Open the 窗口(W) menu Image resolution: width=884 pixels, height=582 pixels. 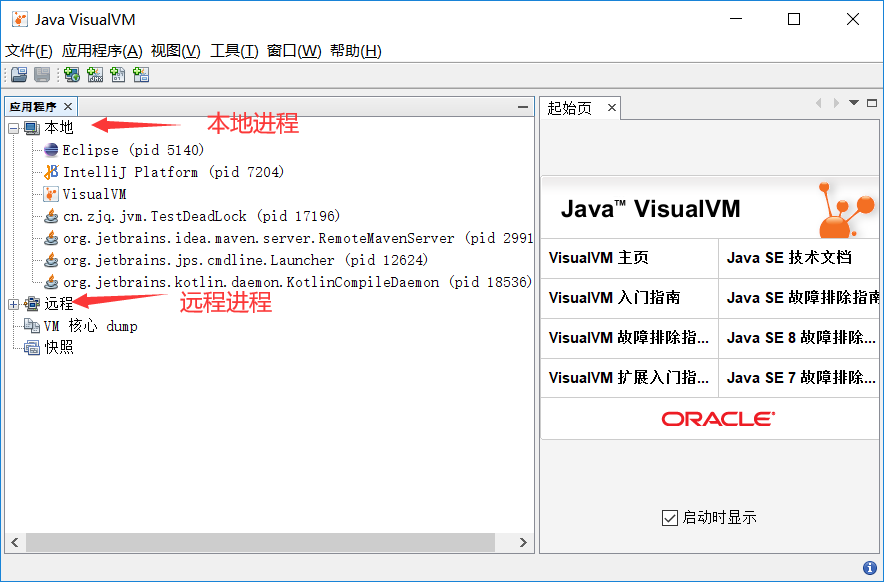tap(294, 51)
